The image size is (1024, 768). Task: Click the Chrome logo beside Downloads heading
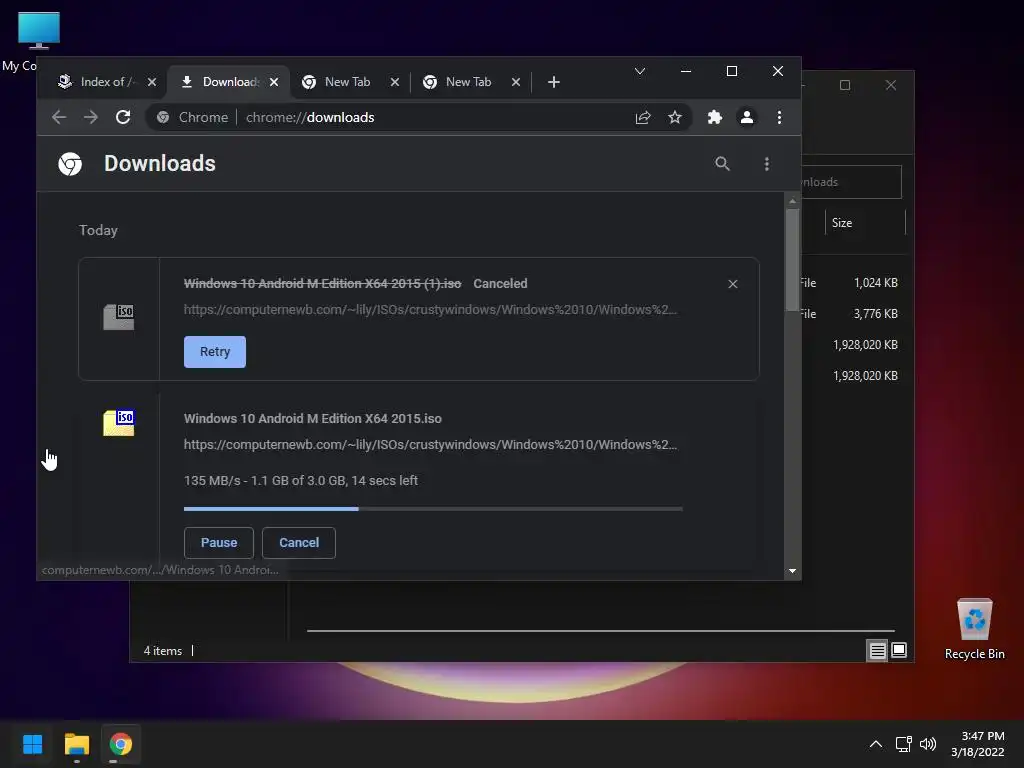70,164
